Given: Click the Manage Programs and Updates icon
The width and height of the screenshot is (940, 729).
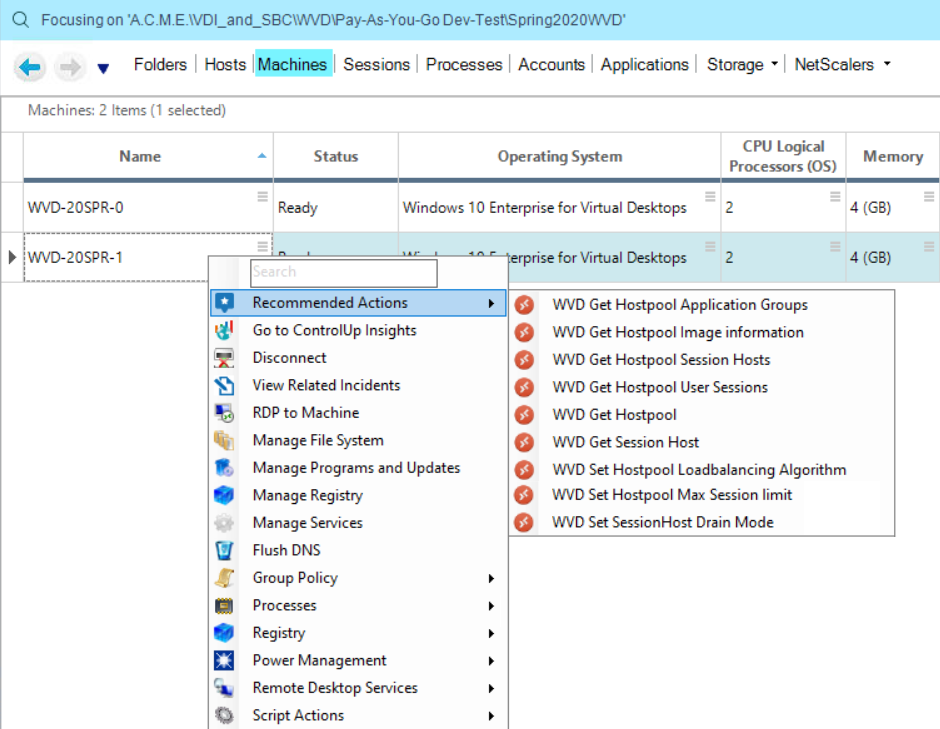Looking at the screenshot, I should [x=224, y=468].
